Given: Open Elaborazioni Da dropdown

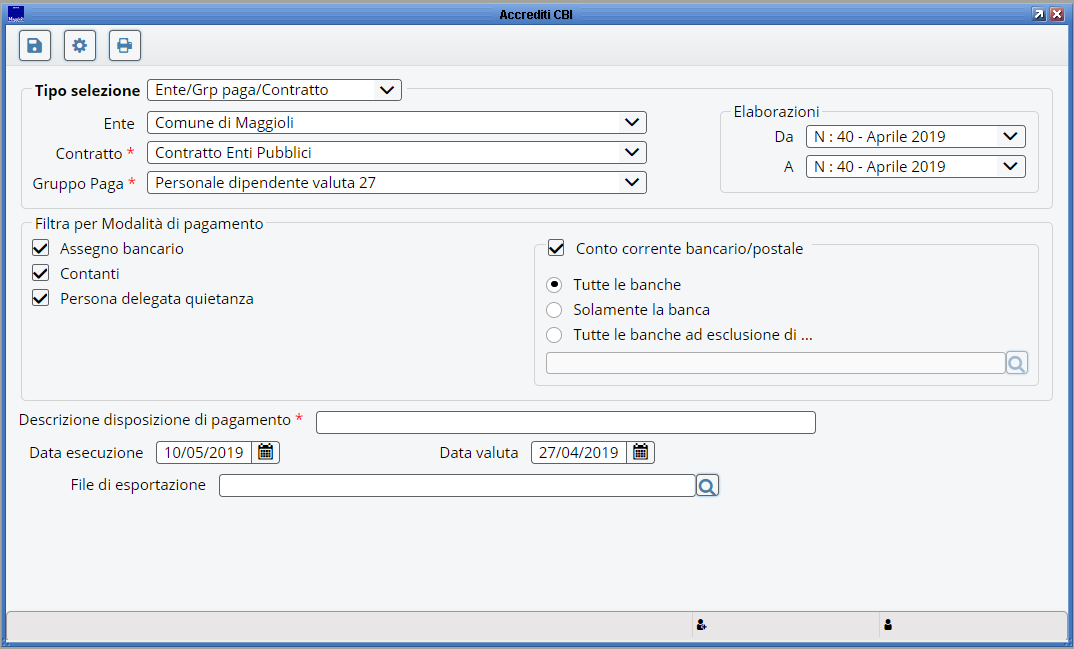Looking at the screenshot, I should pyautogui.click(x=916, y=136).
